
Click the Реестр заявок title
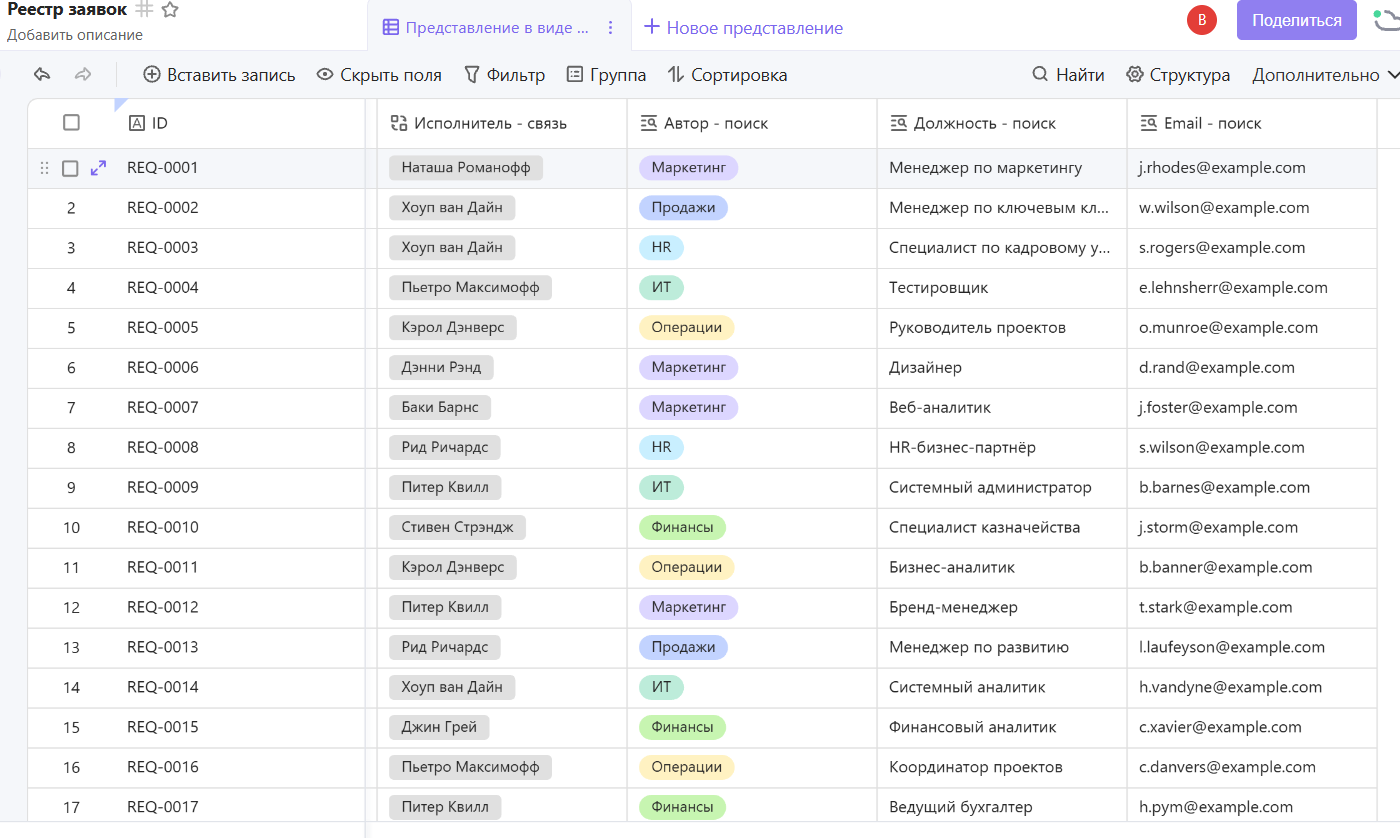[67, 10]
